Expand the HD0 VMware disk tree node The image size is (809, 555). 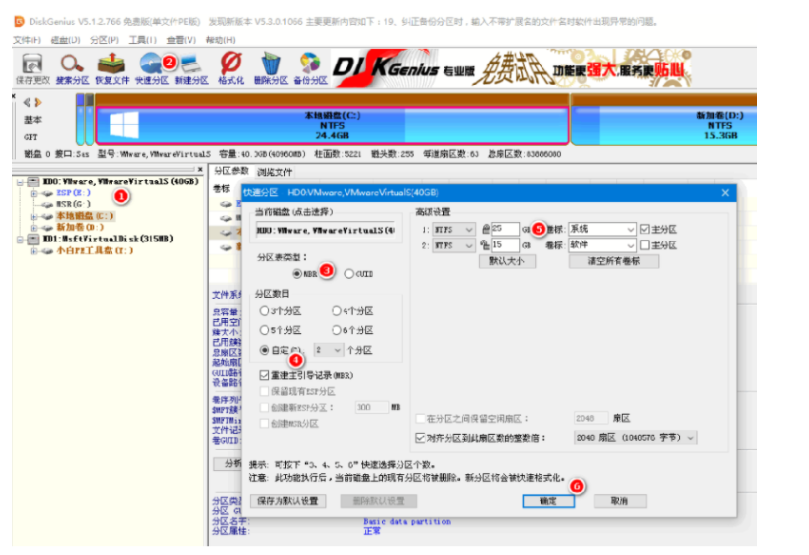(21, 181)
